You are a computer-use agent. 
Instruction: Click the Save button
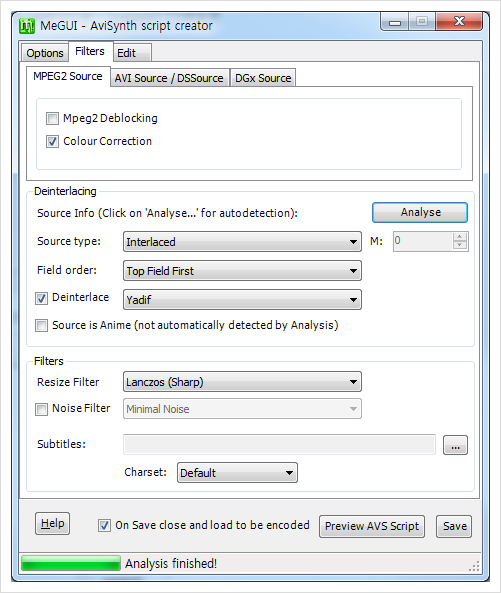point(454,526)
